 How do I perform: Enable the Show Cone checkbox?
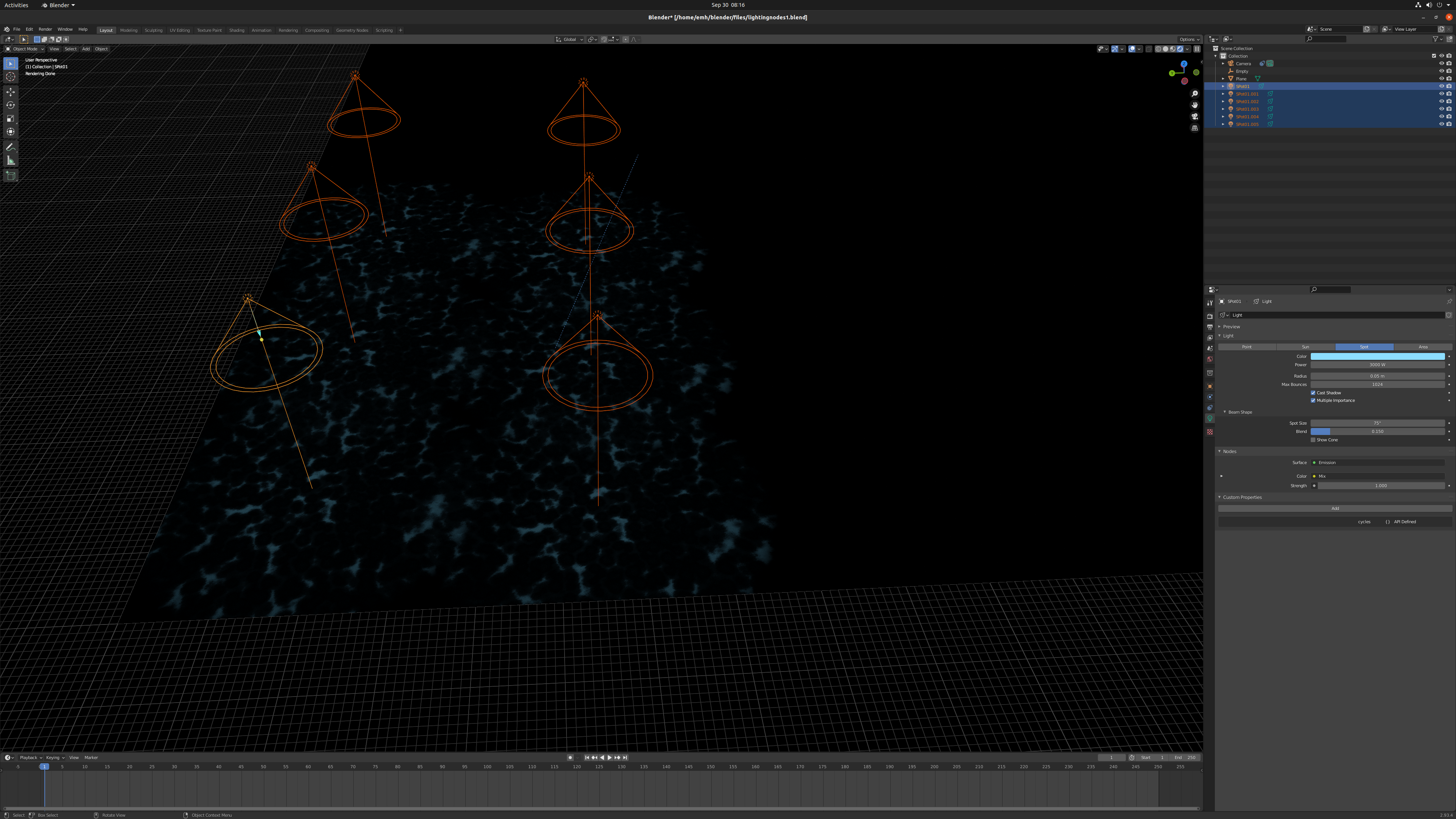point(1313,440)
